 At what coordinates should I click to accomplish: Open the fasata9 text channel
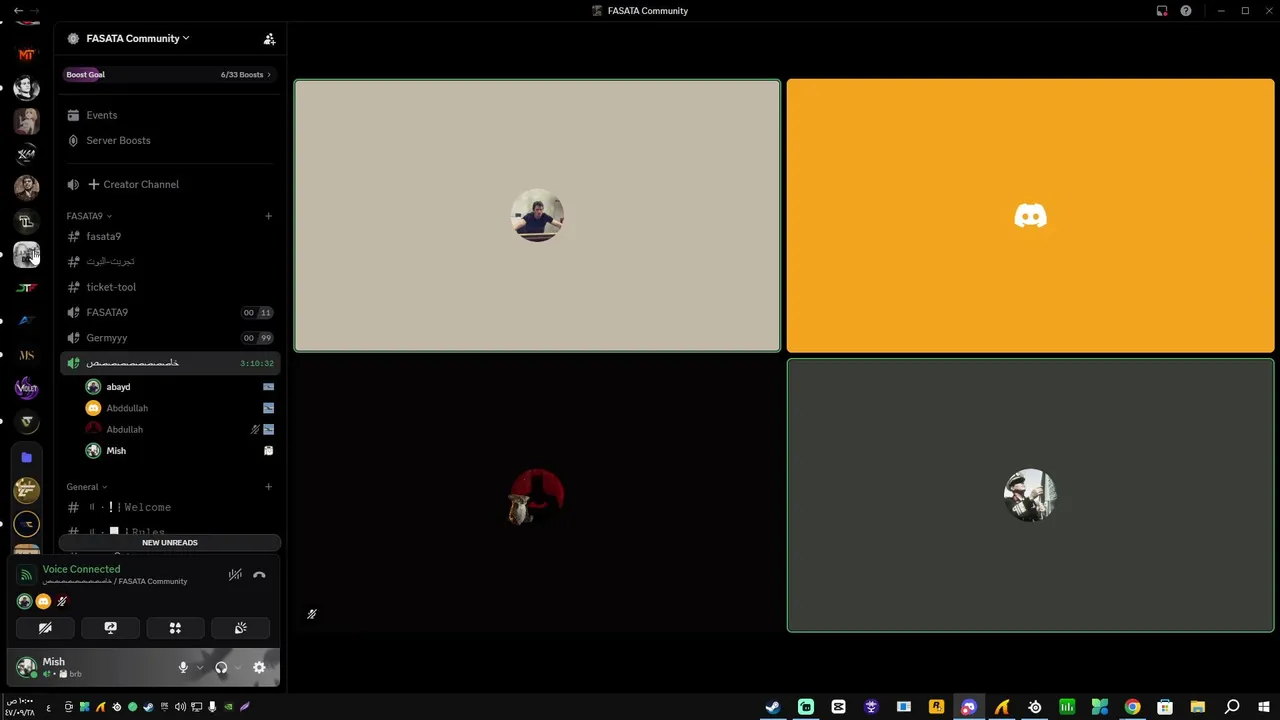pyautogui.click(x=168, y=236)
